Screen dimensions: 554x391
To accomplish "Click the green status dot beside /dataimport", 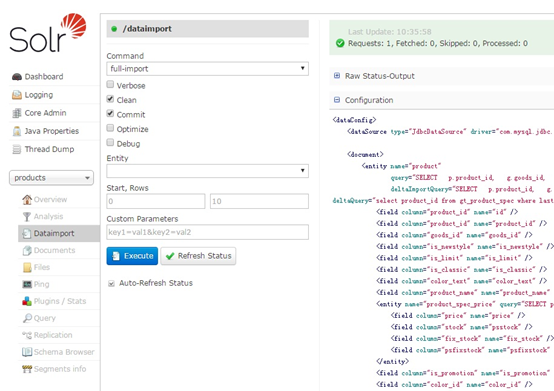I will [114, 29].
